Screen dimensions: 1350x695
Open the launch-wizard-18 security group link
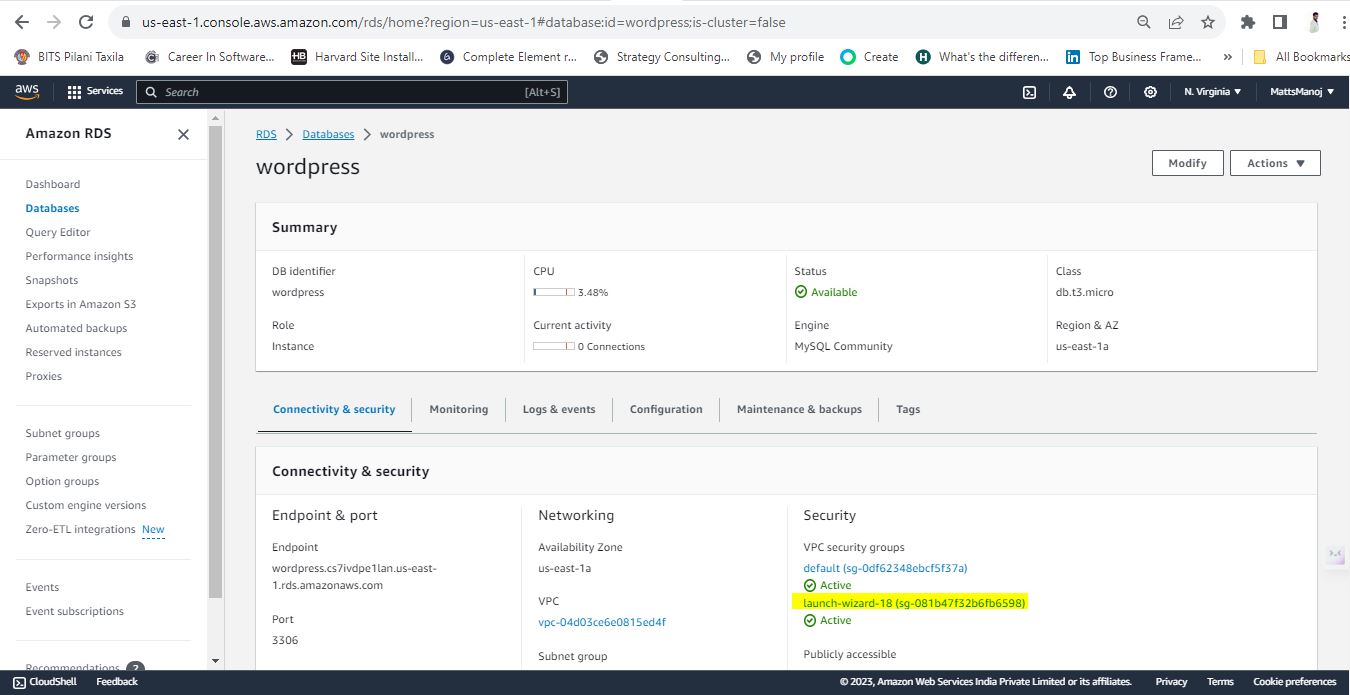tap(915, 603)
